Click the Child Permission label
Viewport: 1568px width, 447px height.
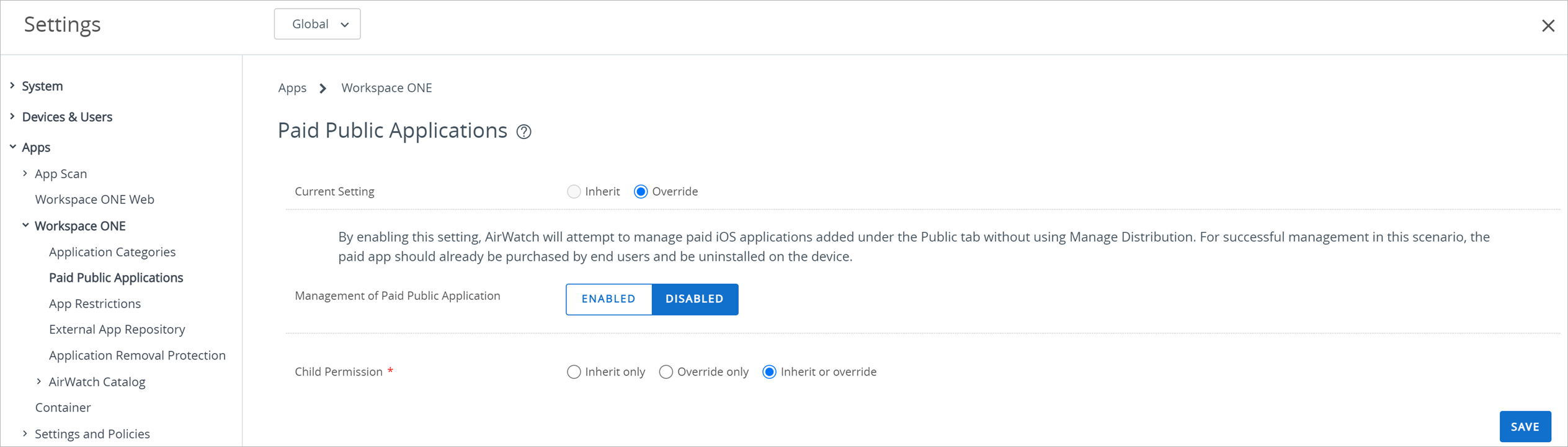coord(339,372)
